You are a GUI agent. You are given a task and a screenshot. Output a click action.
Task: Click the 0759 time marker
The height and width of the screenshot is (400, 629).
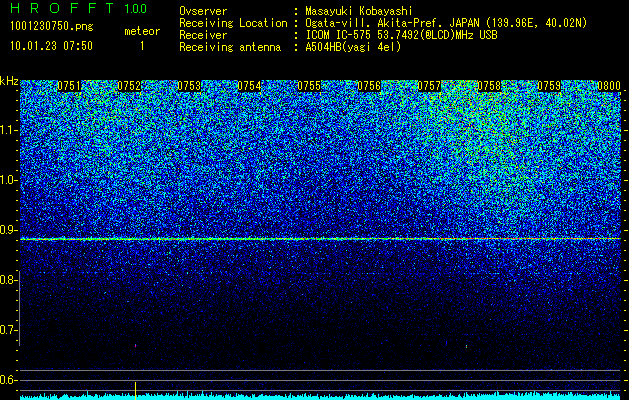click(549, 86)
